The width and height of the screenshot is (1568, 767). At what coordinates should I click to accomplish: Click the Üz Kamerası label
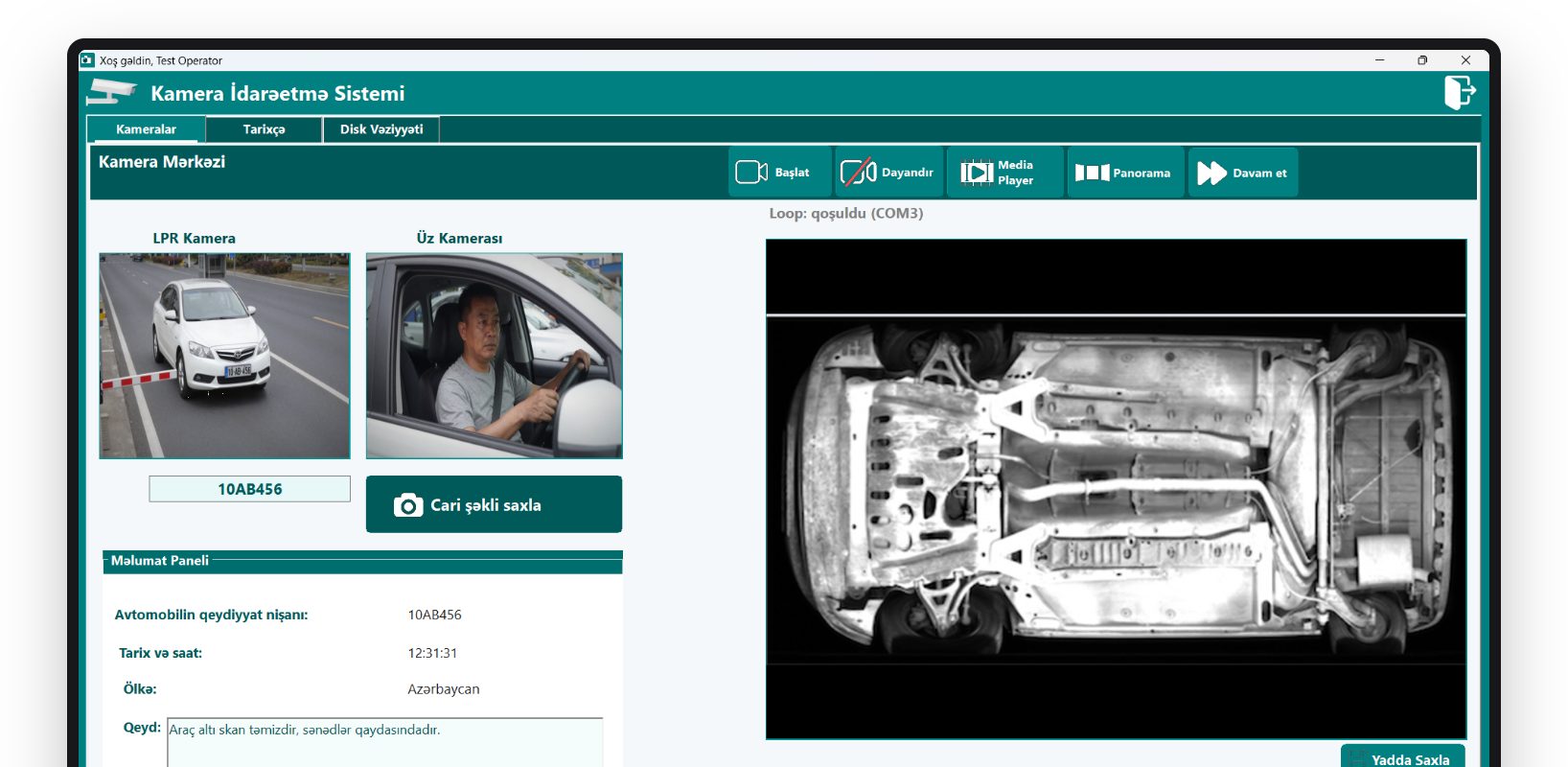459,238
